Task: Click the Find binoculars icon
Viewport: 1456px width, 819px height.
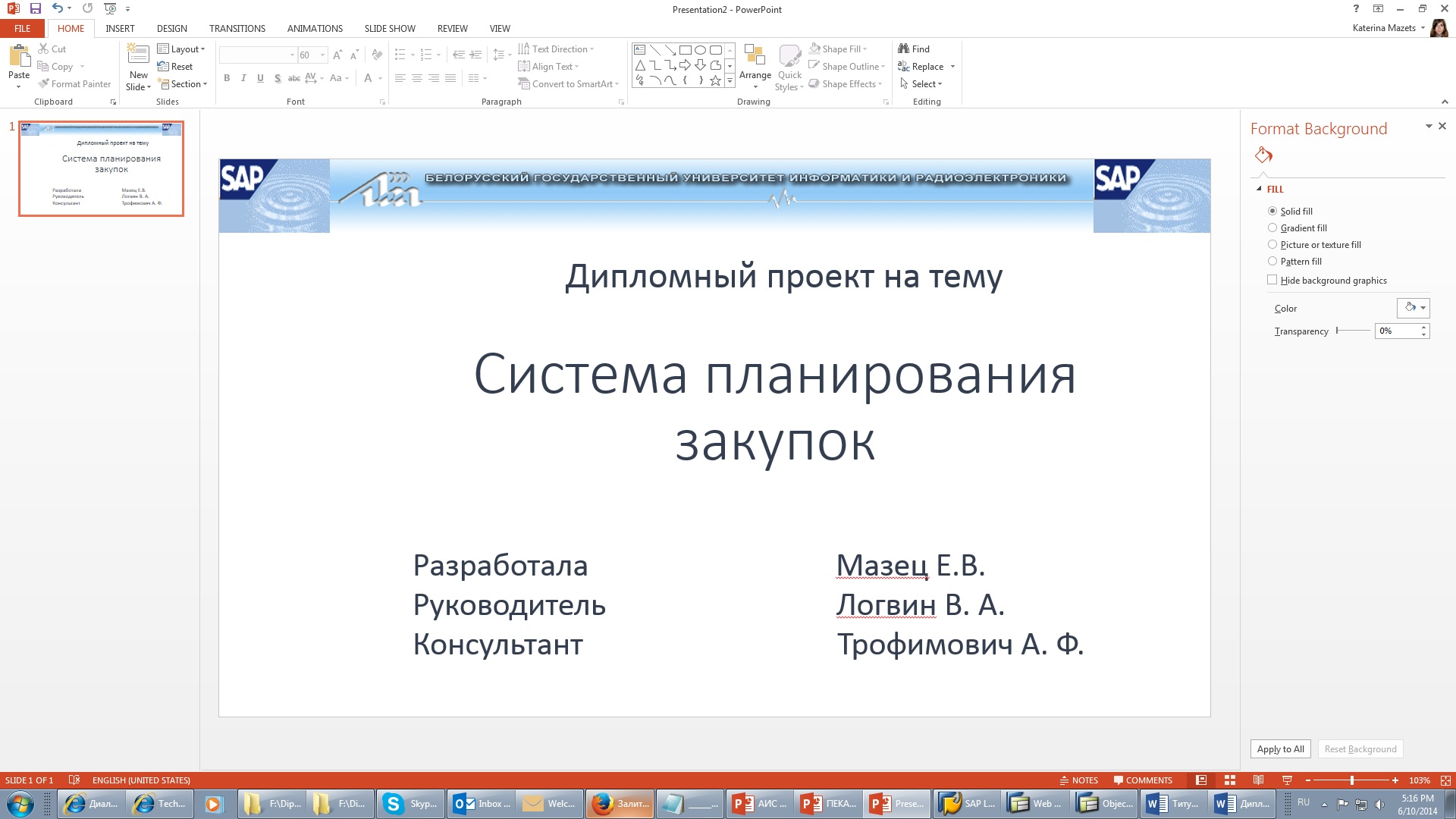Action: (x=903, y=49)
